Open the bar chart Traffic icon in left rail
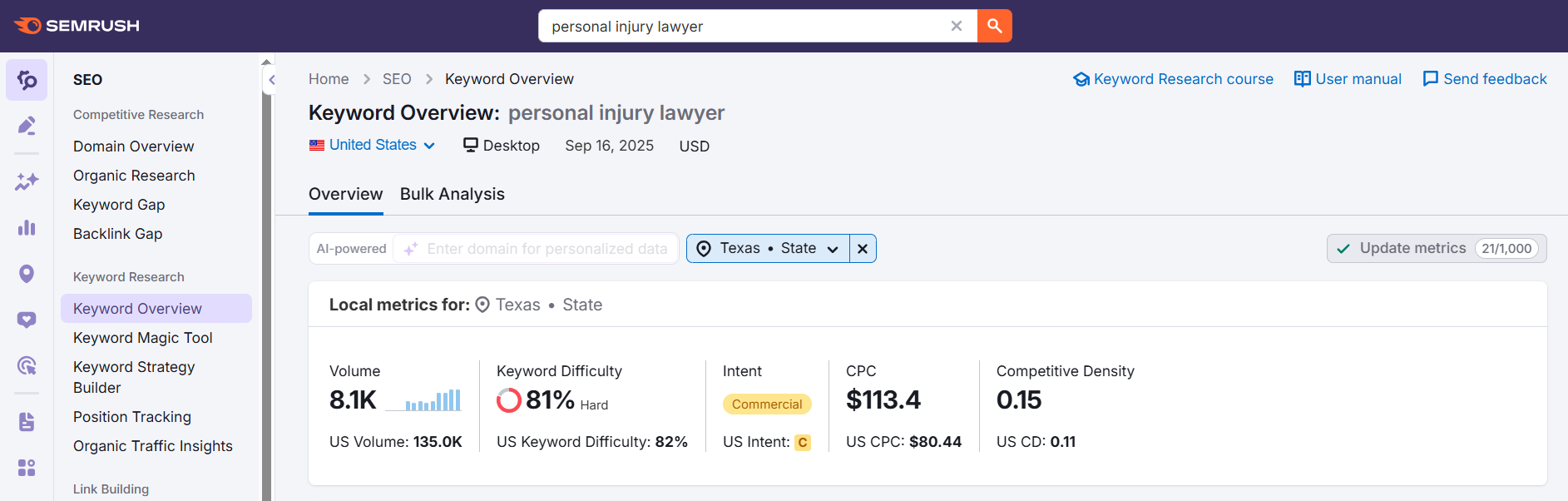This screenshot has height=501, width=1568. [27, 227]
